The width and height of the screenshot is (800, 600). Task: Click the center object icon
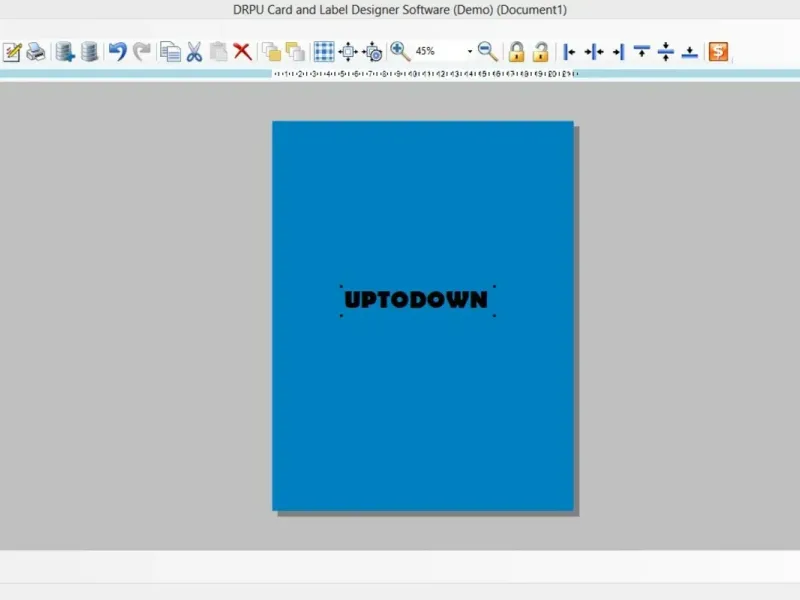tap(348, 52)
